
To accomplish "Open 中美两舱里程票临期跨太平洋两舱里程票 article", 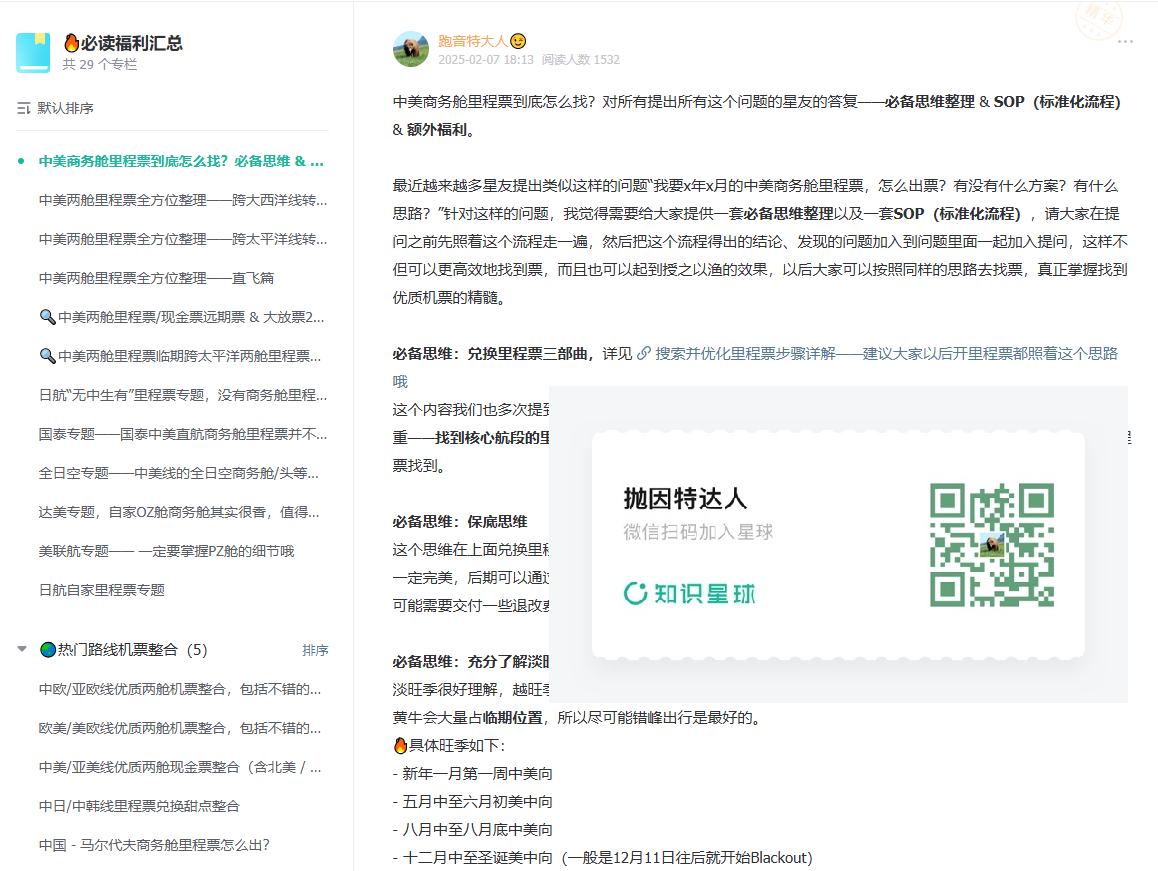I will coord(180,356).
